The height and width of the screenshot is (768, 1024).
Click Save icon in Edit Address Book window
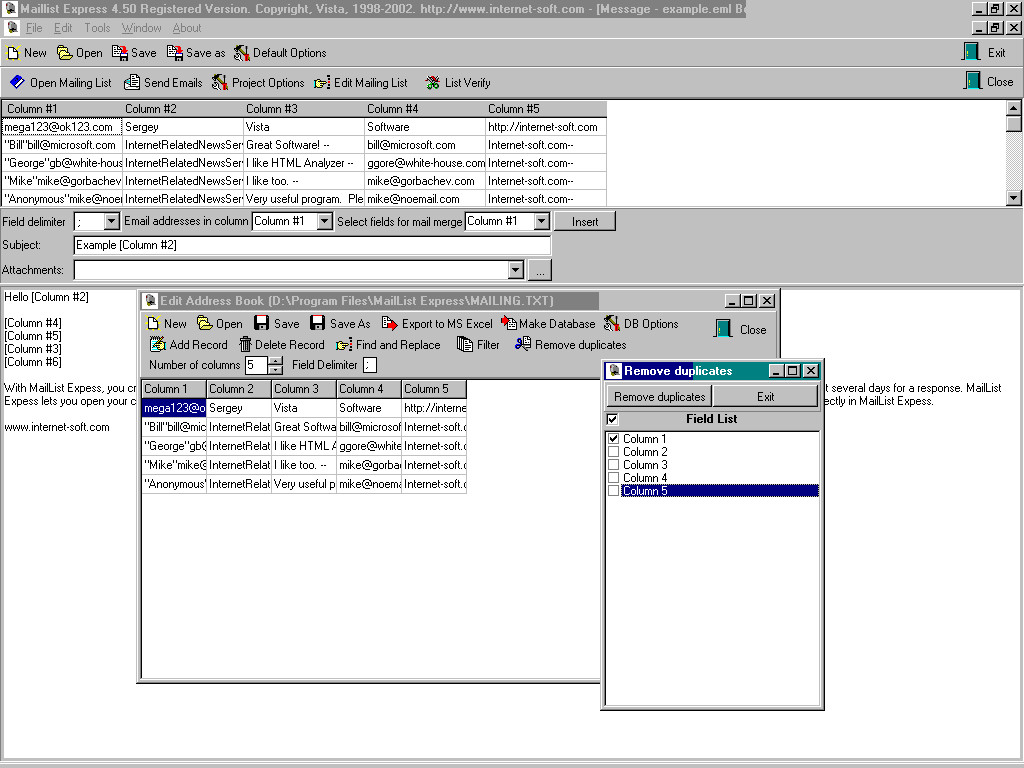[x=262, y=323]
